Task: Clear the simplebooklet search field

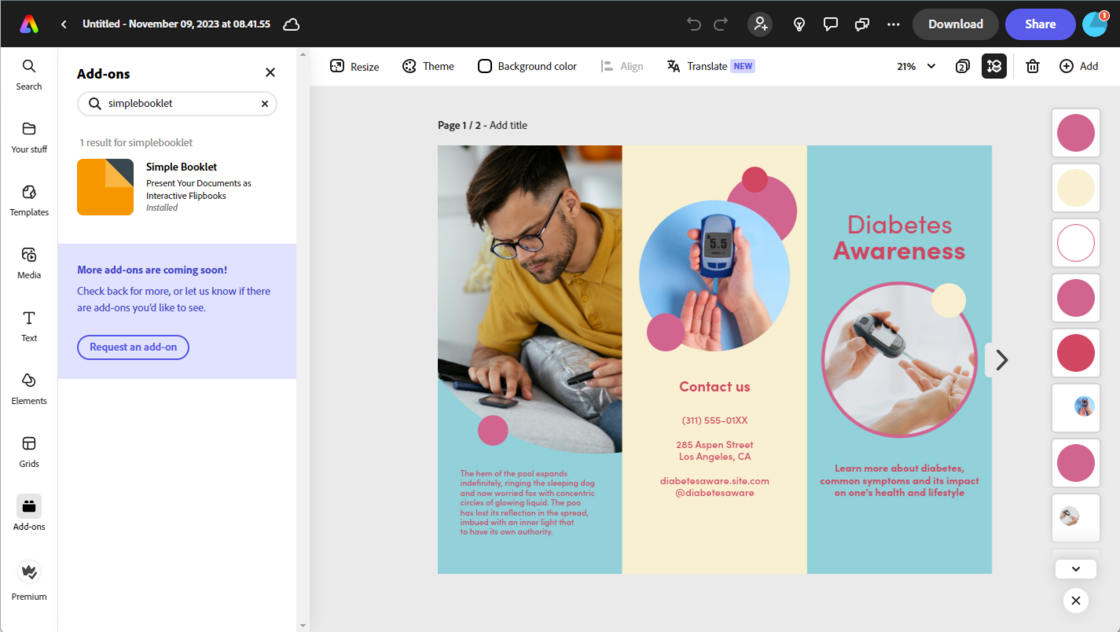Action: pyautogui.click(x=264, y=103)
